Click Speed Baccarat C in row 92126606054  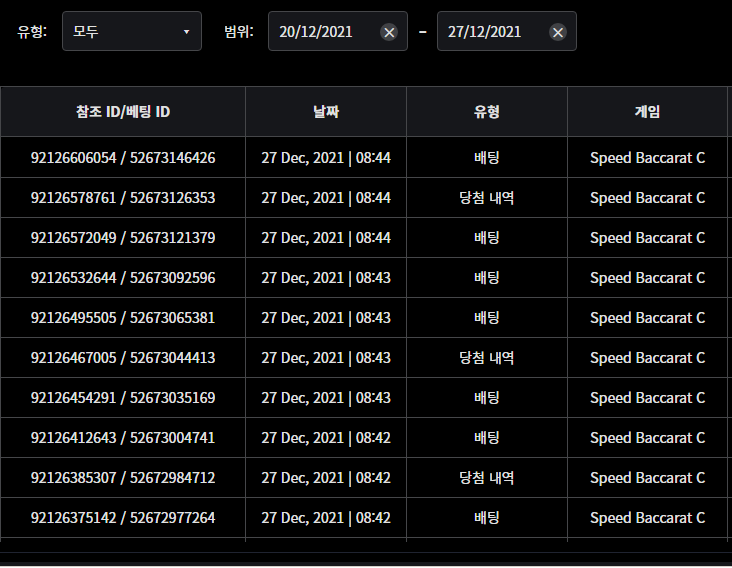tap(648, 158)
